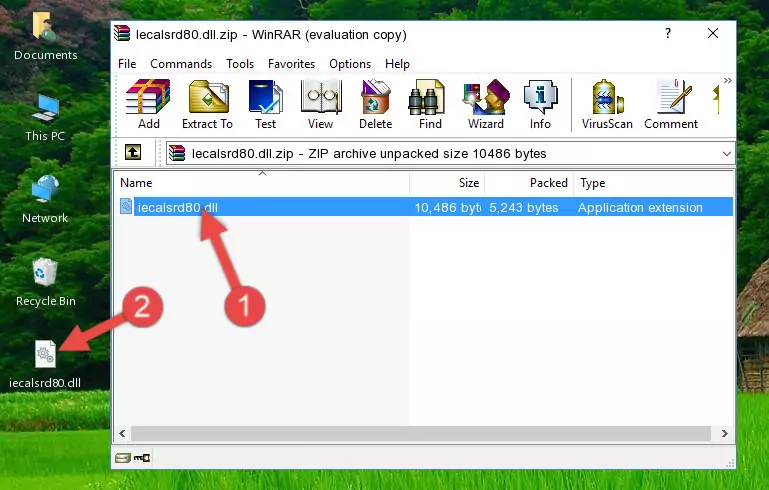Open the View file tool
Viewport: 769px width, 490px height.
click(321, 104)
